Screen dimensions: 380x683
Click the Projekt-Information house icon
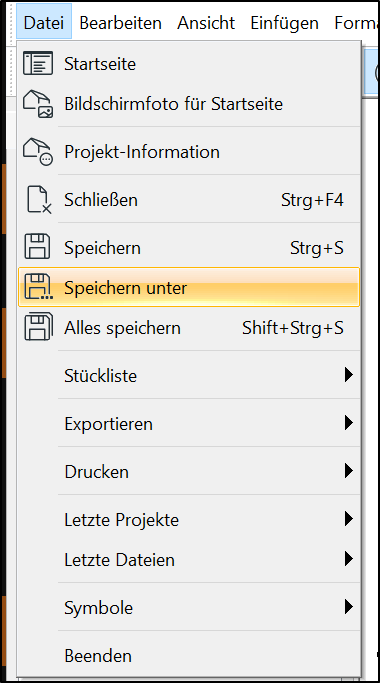(x=38, y=152)
